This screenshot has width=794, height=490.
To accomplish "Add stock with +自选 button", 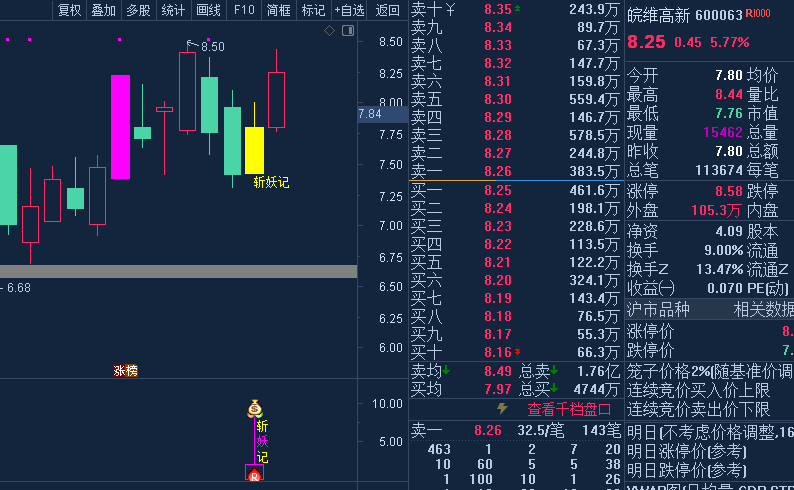I will click(x=349, y=10).
